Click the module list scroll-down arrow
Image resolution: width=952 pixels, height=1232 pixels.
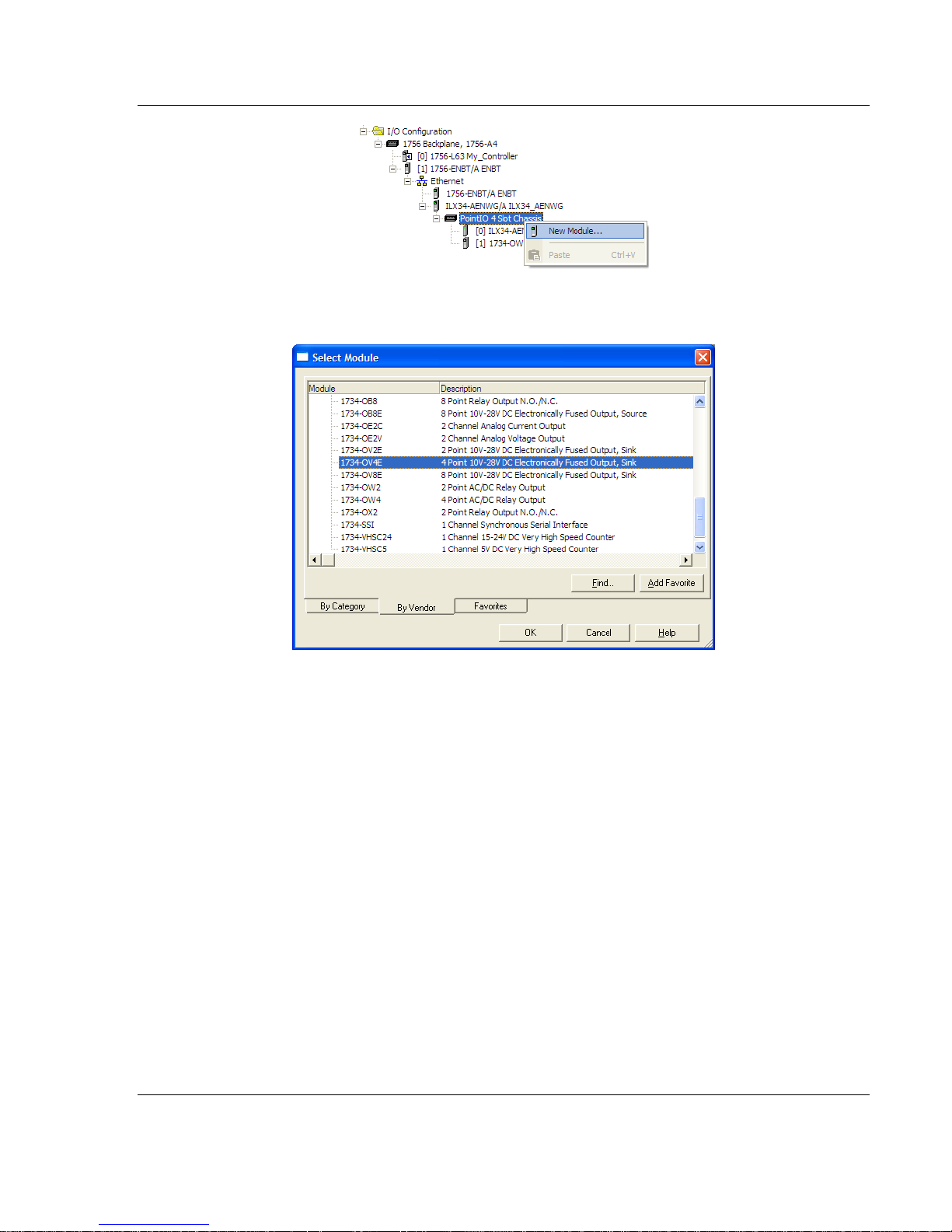click(699, 547)
